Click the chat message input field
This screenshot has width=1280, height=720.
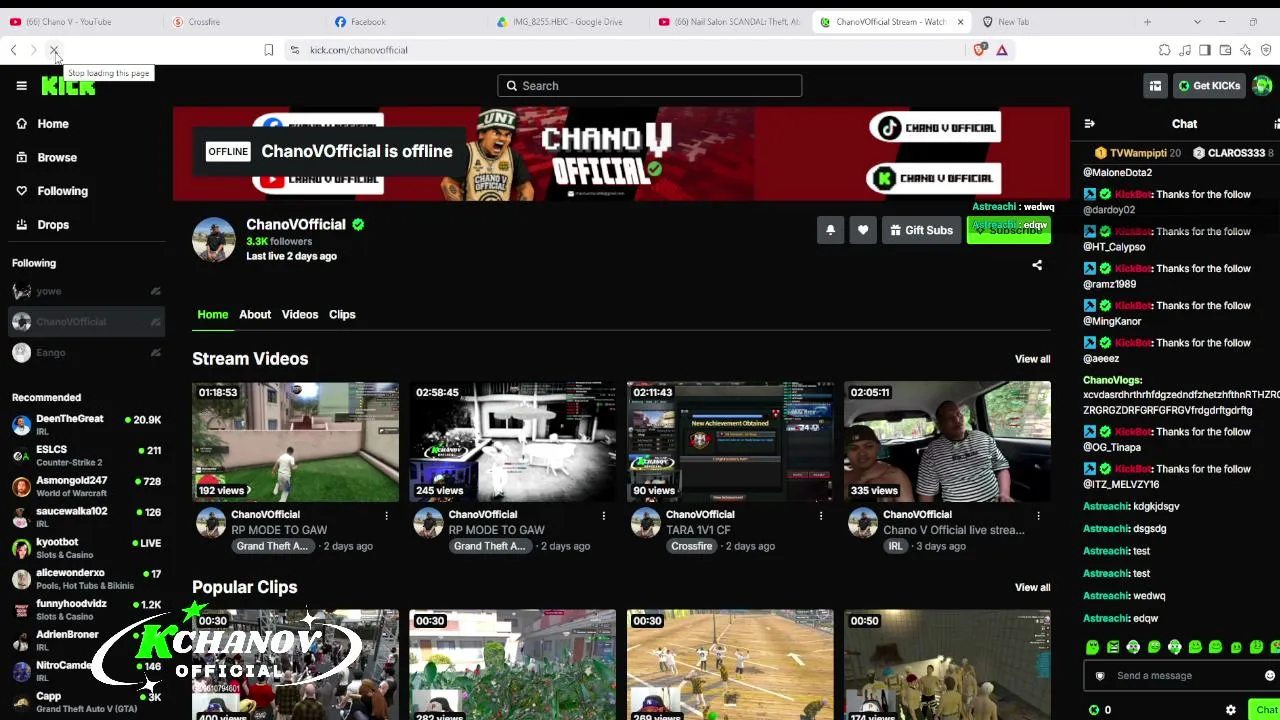coord(1182,676)
